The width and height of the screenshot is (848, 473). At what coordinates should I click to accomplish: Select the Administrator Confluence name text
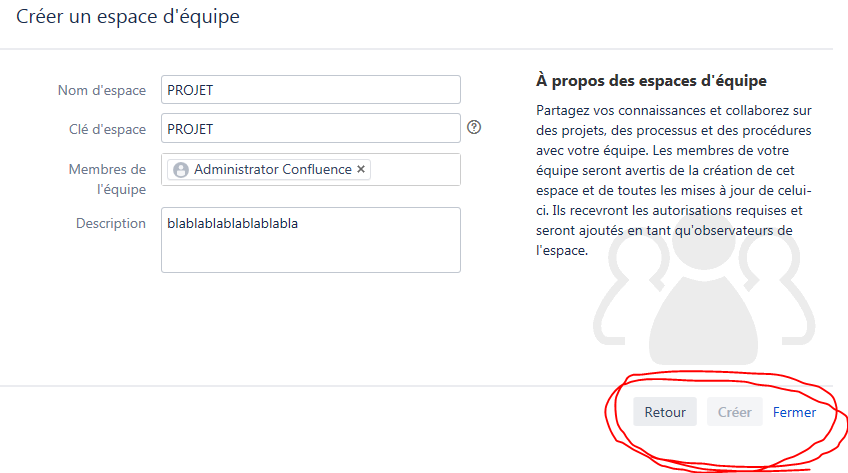tap(273, 169)
